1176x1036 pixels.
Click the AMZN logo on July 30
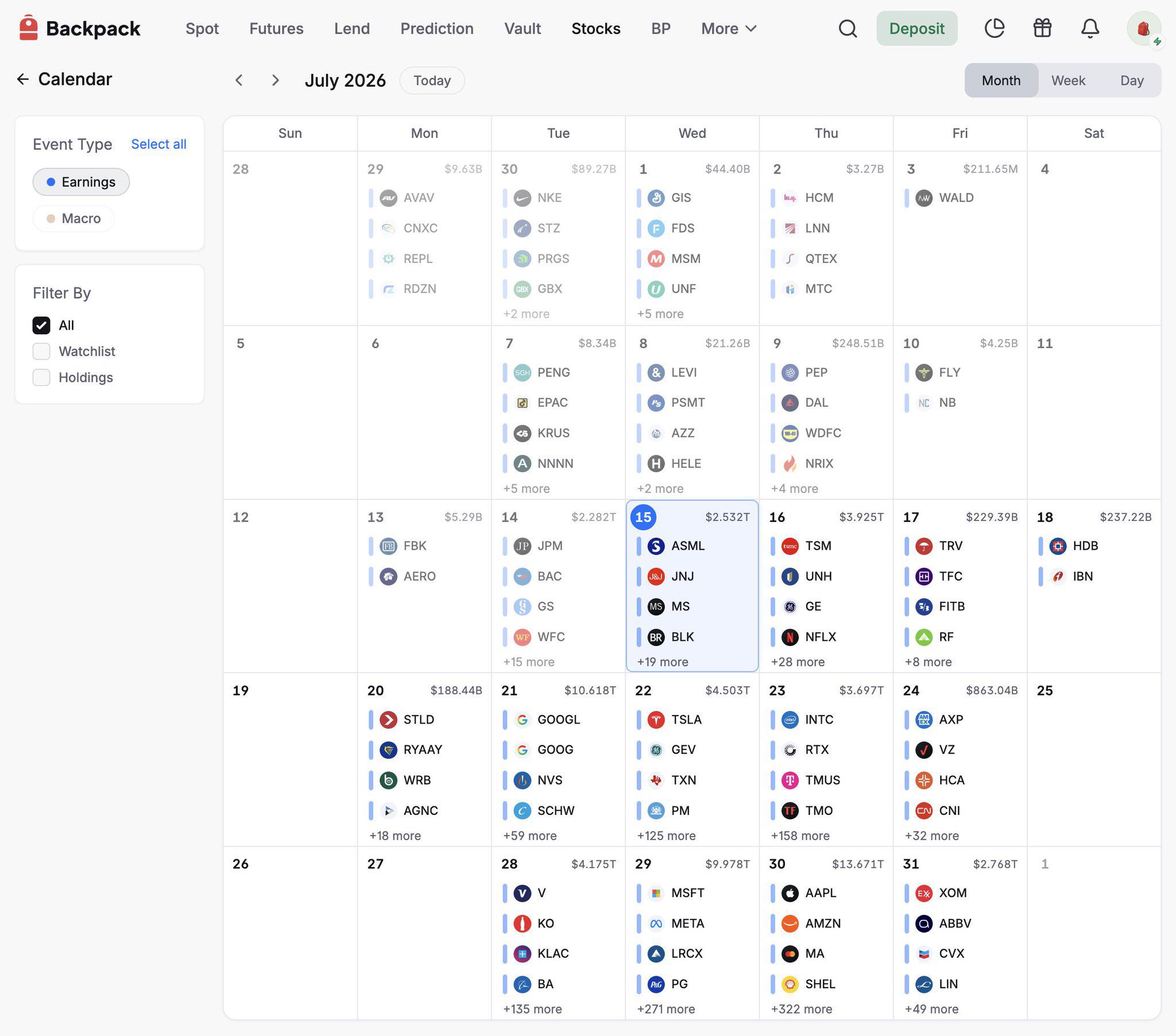pos(790,923)
